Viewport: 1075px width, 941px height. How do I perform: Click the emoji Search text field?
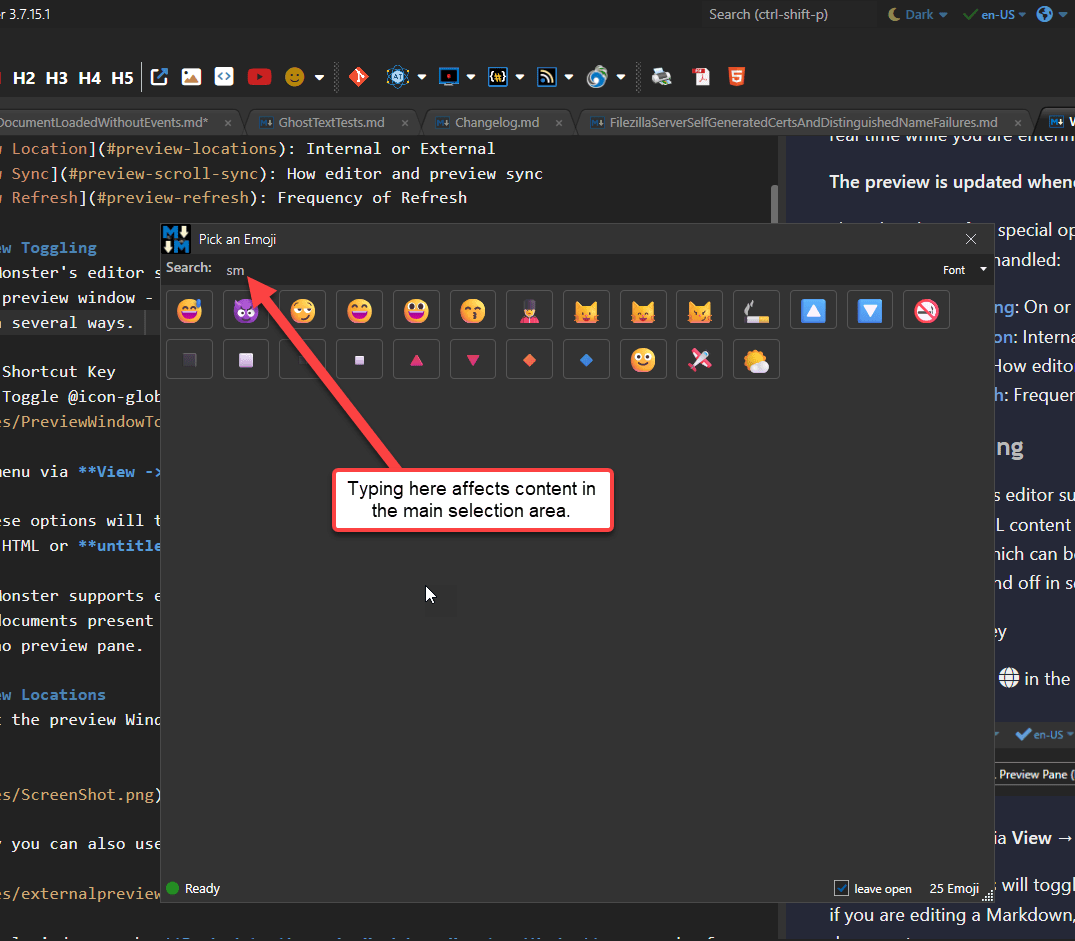click(x=576, y=270)
